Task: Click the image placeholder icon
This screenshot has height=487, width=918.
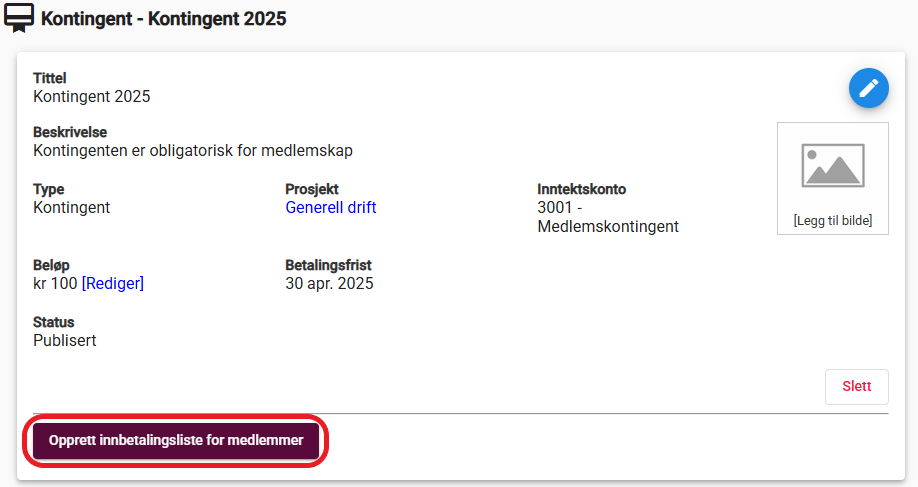Action: point(833,166)
